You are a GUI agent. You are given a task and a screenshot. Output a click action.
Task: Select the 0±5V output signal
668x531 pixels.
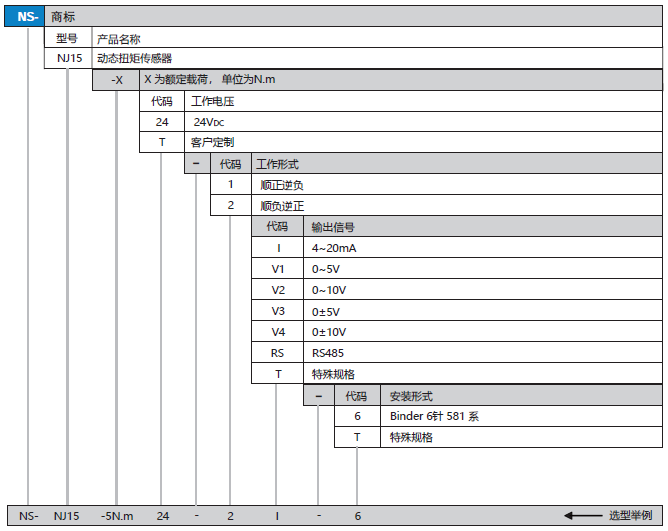[326, 311]
